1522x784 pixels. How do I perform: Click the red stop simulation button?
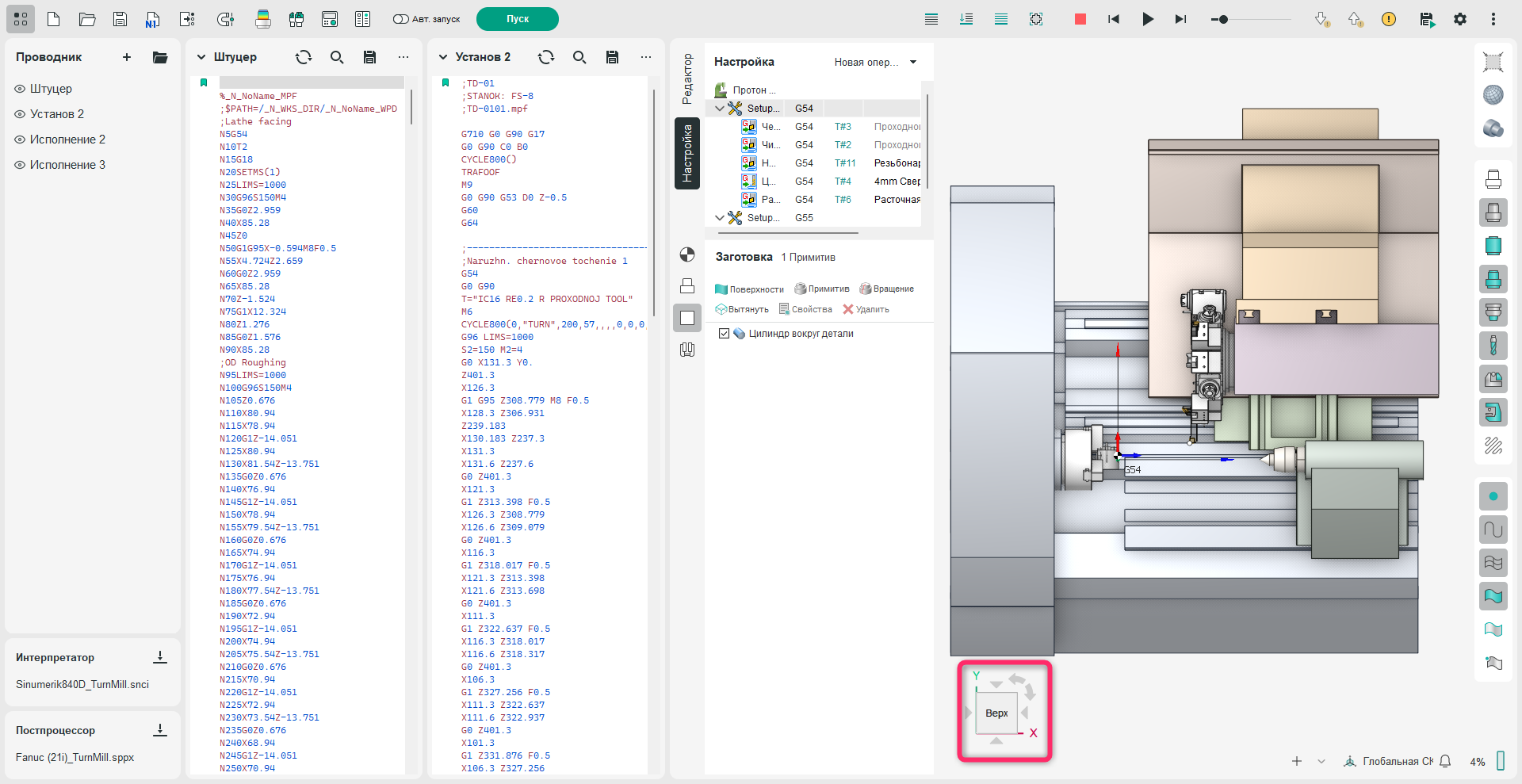click(x=1080, y=19)
